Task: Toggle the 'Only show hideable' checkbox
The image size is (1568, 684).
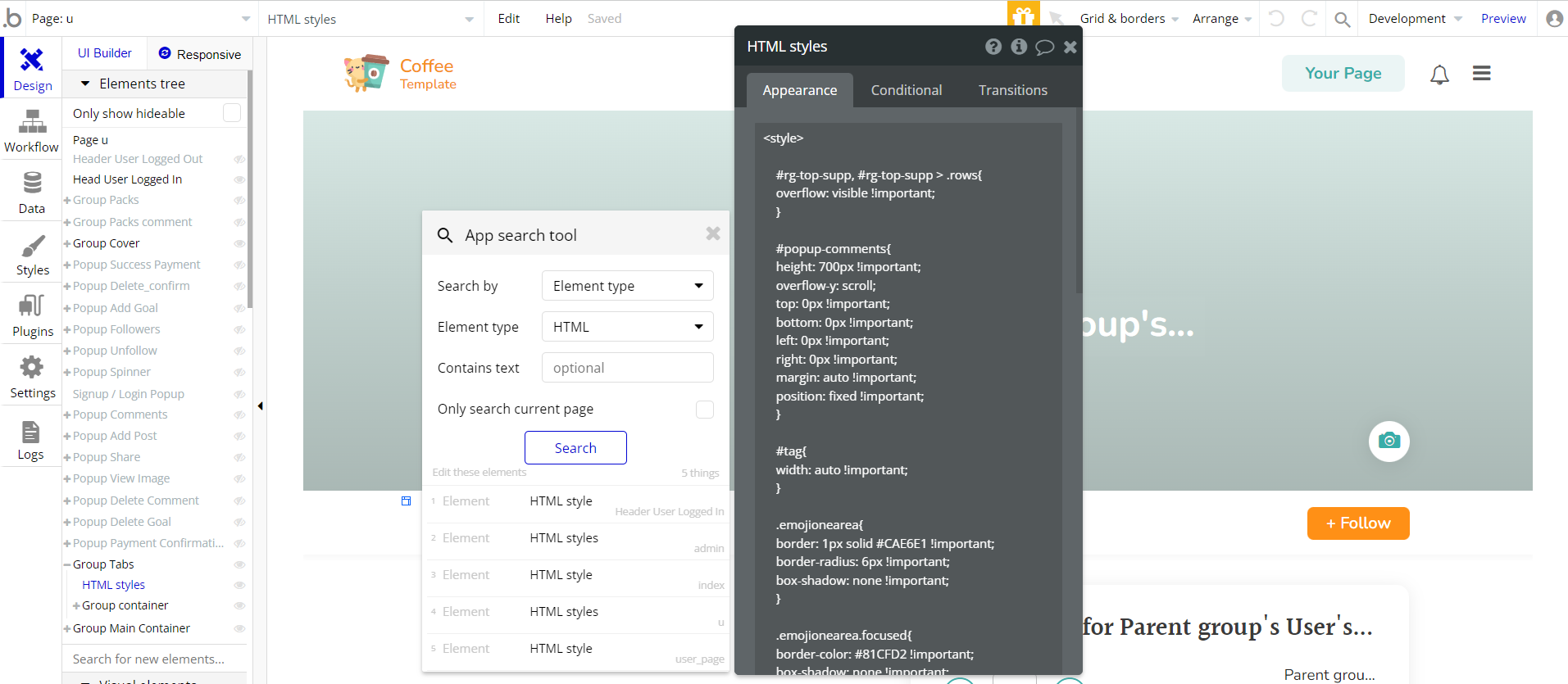Action: click(x=232, y=113)
